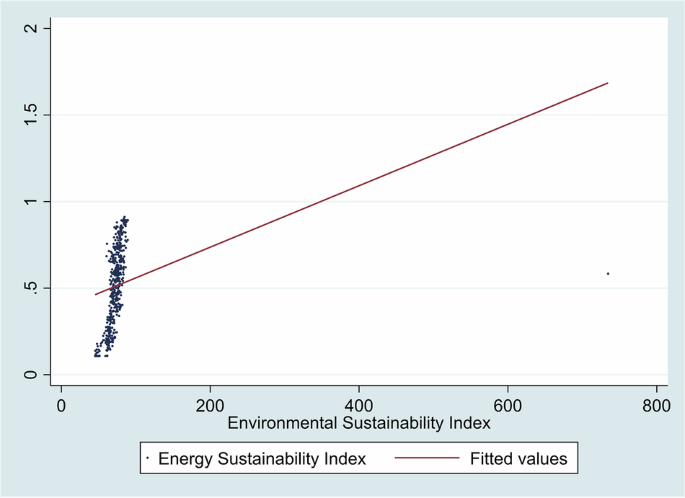685x498 pixels.
Task: Click the red line sample in legend
Action: [427, 459]
